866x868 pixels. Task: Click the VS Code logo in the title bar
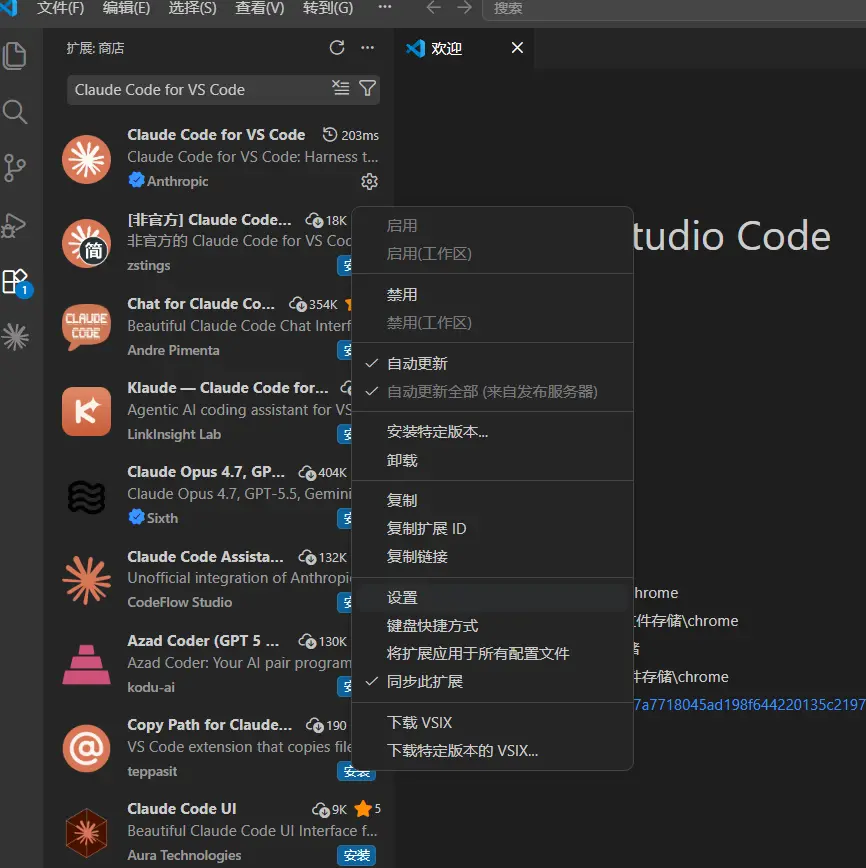(x=9, y=7)
